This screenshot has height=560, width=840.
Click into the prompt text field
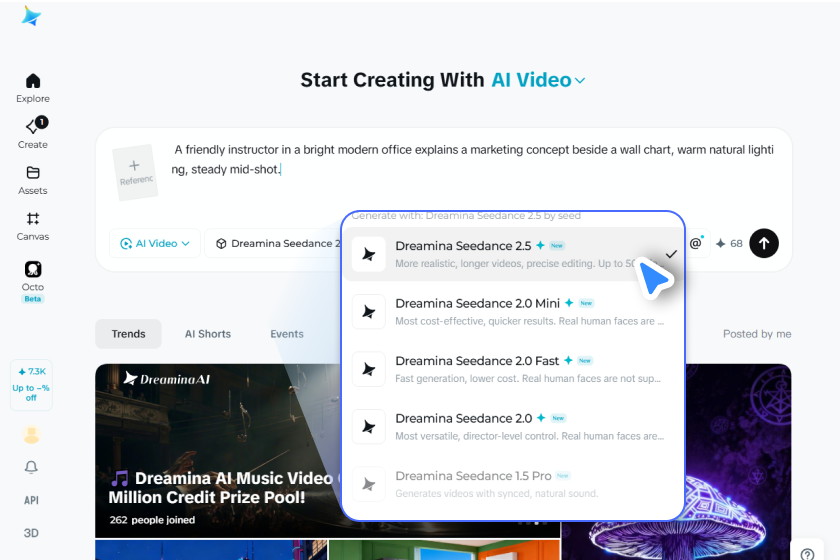coord(474,160)
